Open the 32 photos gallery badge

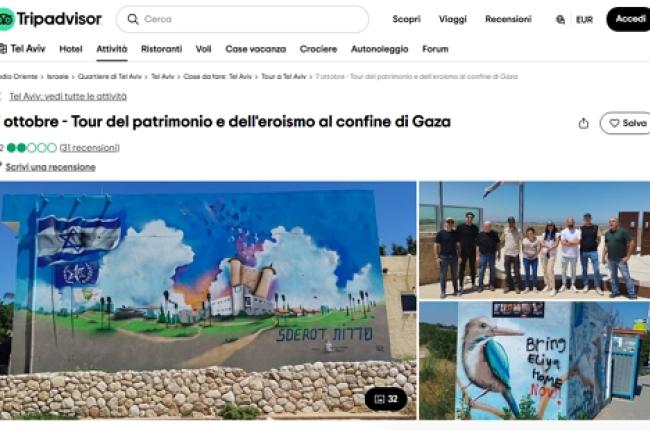click(386, 399)
